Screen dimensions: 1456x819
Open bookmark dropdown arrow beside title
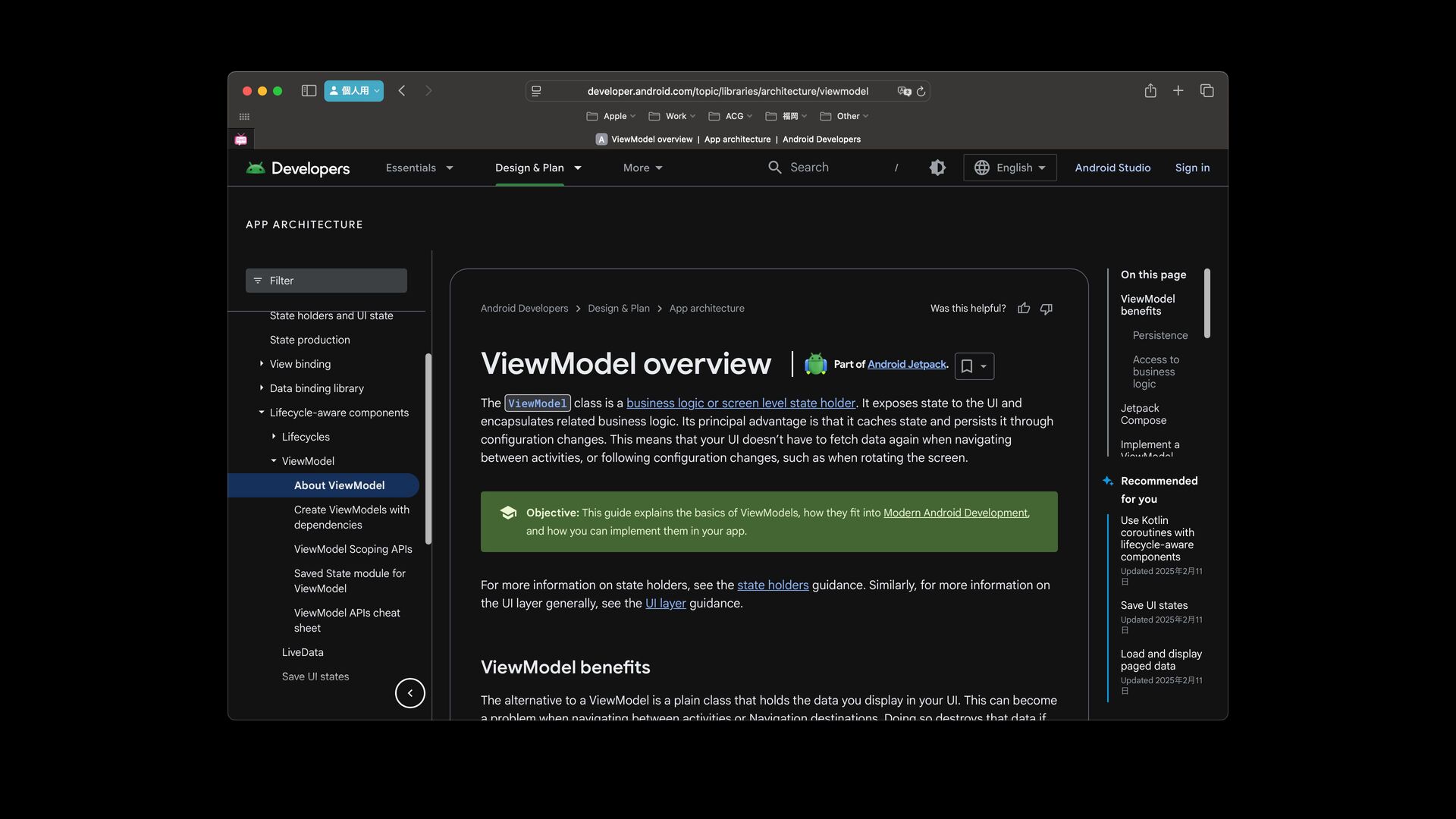click(984, 366)
